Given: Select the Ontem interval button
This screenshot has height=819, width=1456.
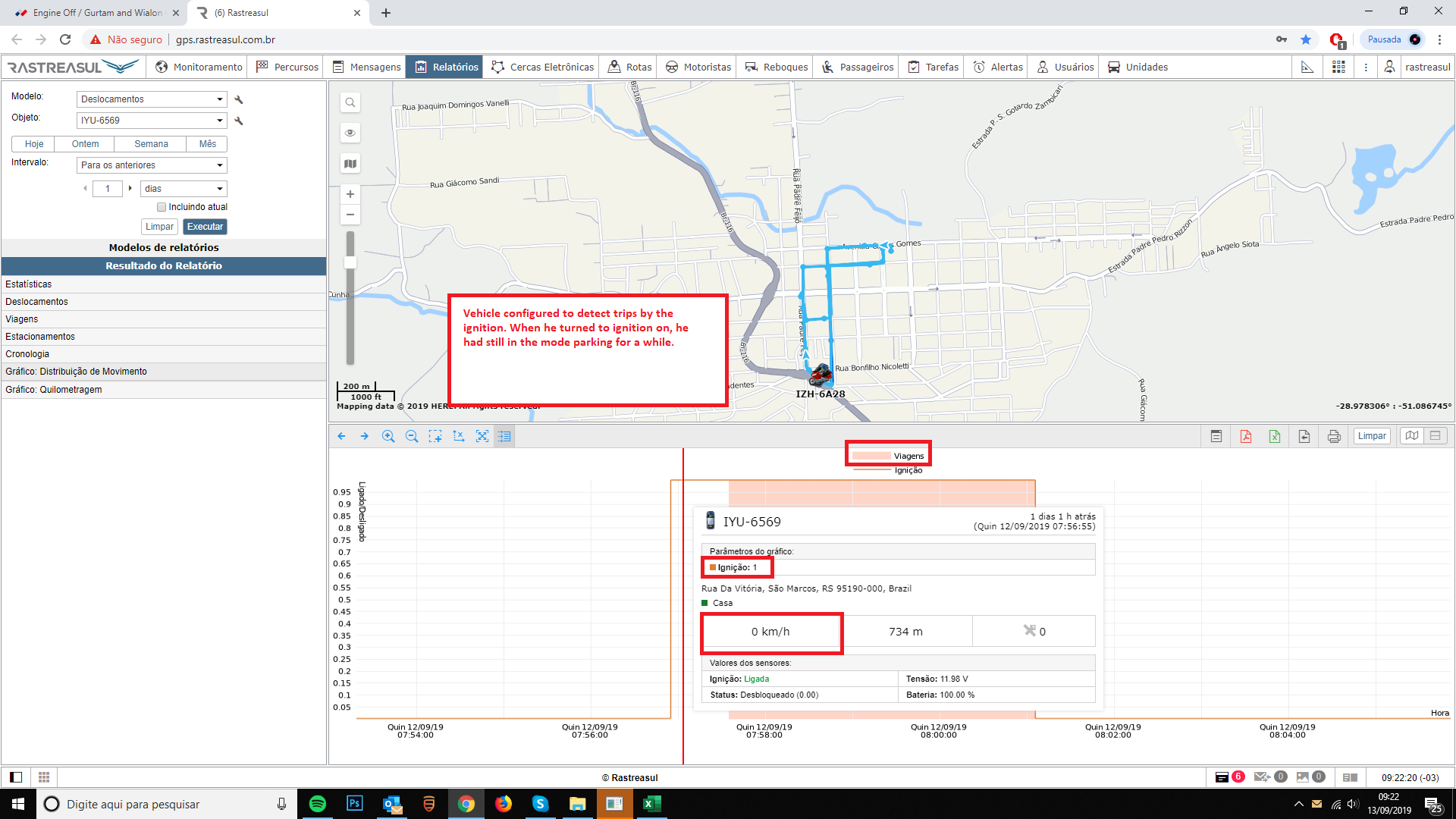Looking at the screenshot, I should [85, 144].
